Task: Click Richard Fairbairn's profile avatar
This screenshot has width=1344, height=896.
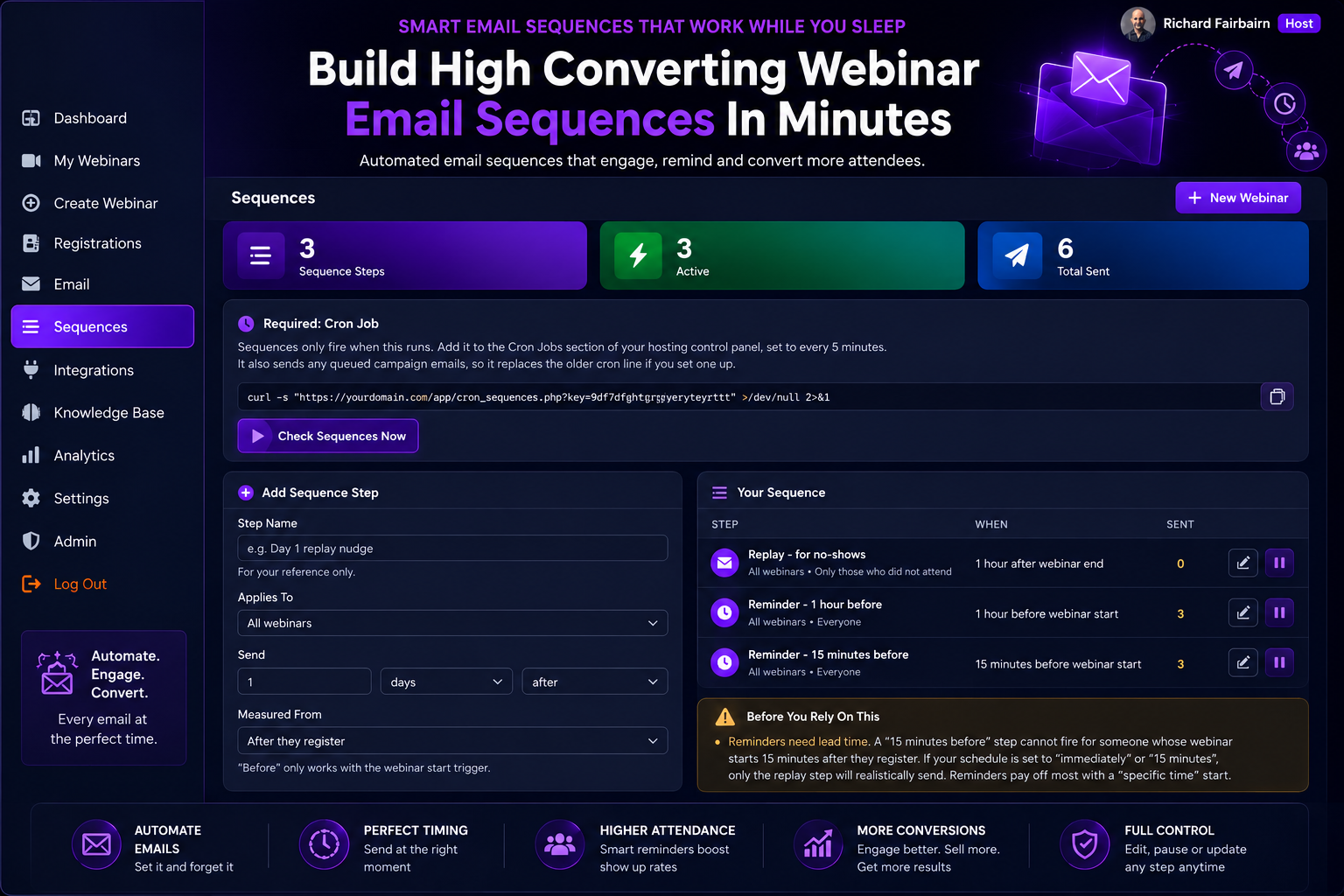Action: [1137, 24]
